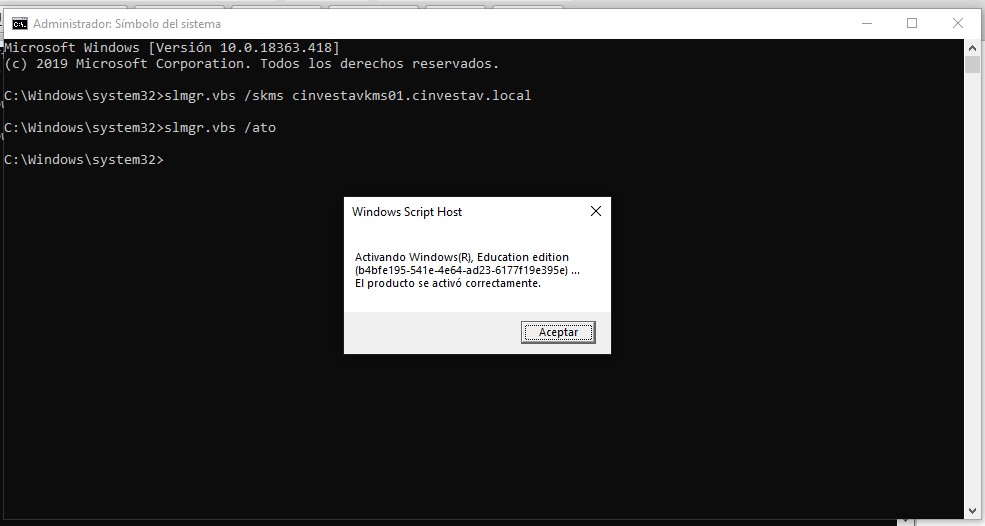The height and width of the screenshot is (526, 985).
Task: Click the empty scrollbar track below the thumb
Action: point(972,300)
